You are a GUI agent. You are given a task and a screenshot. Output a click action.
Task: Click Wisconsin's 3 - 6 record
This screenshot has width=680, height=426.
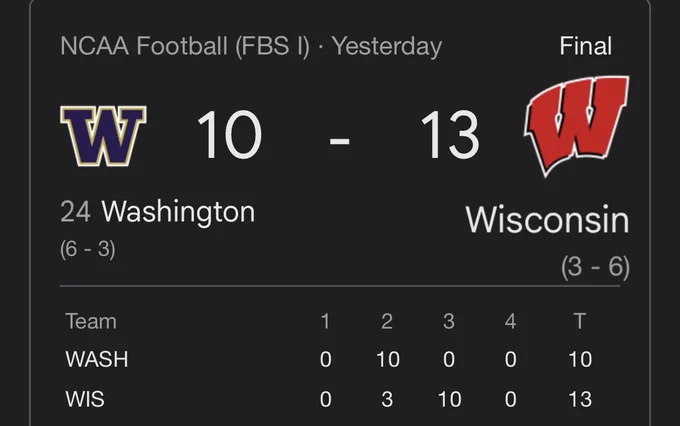(x=595, y=268)
